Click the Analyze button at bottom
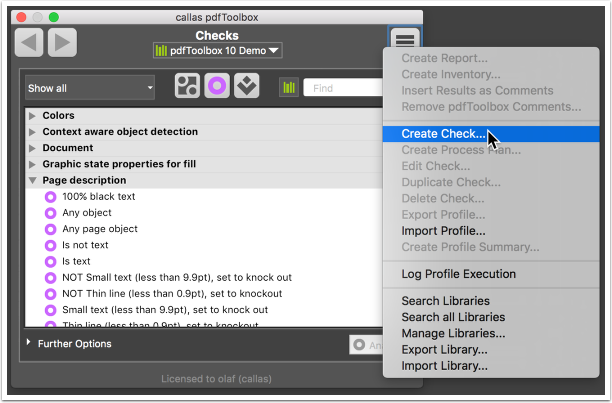612x403 pixels. click(366, 345)
